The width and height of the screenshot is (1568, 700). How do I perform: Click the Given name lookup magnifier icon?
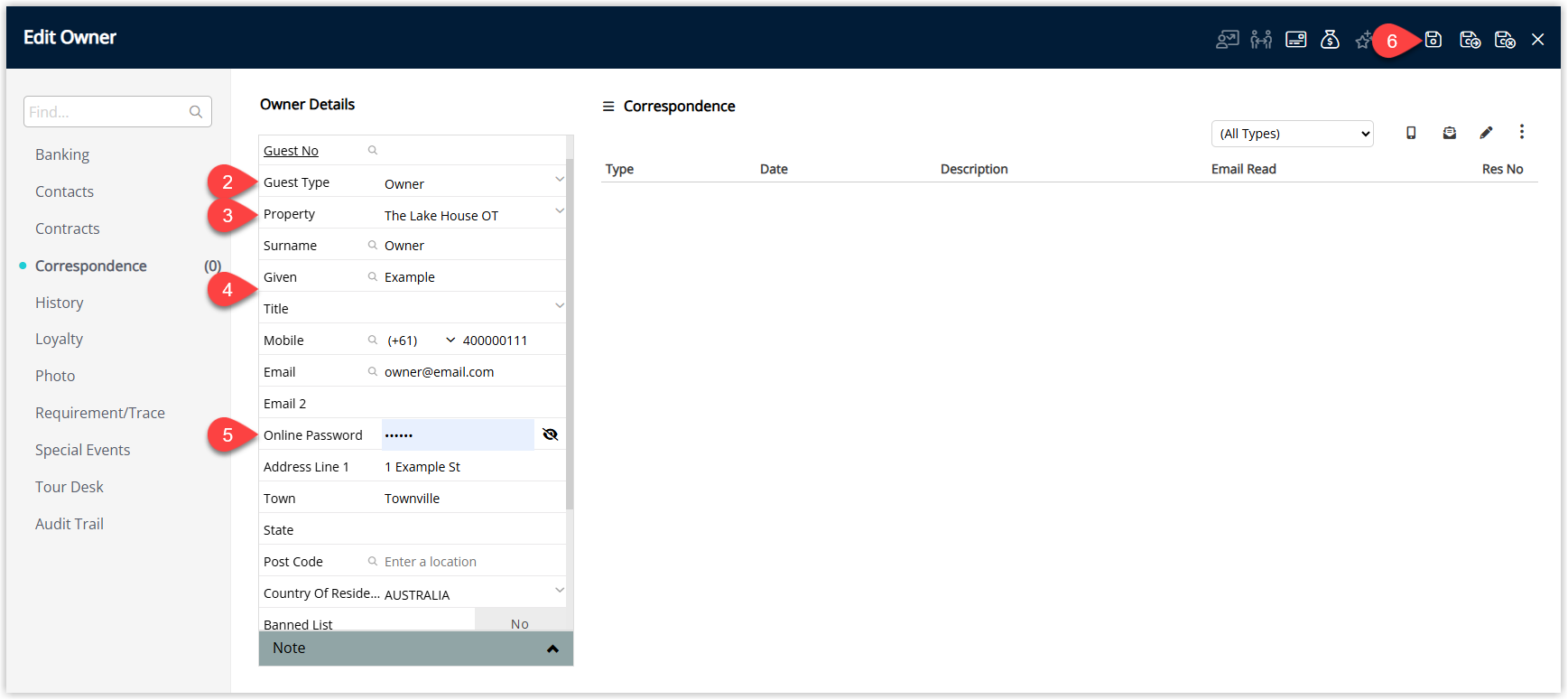(x=373, y=276)
